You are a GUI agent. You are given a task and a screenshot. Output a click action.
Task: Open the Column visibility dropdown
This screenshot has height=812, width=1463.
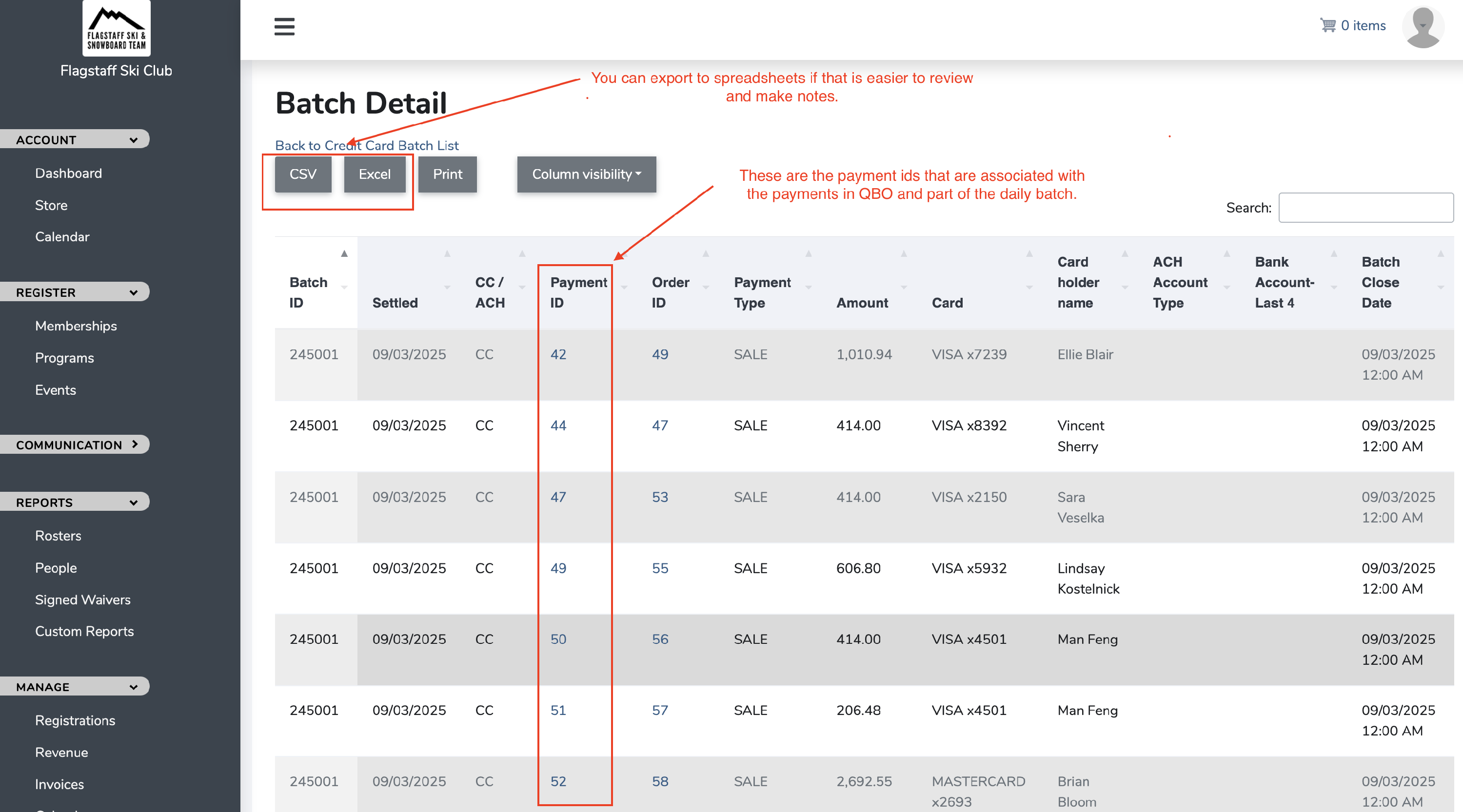(x=586, y=174)
